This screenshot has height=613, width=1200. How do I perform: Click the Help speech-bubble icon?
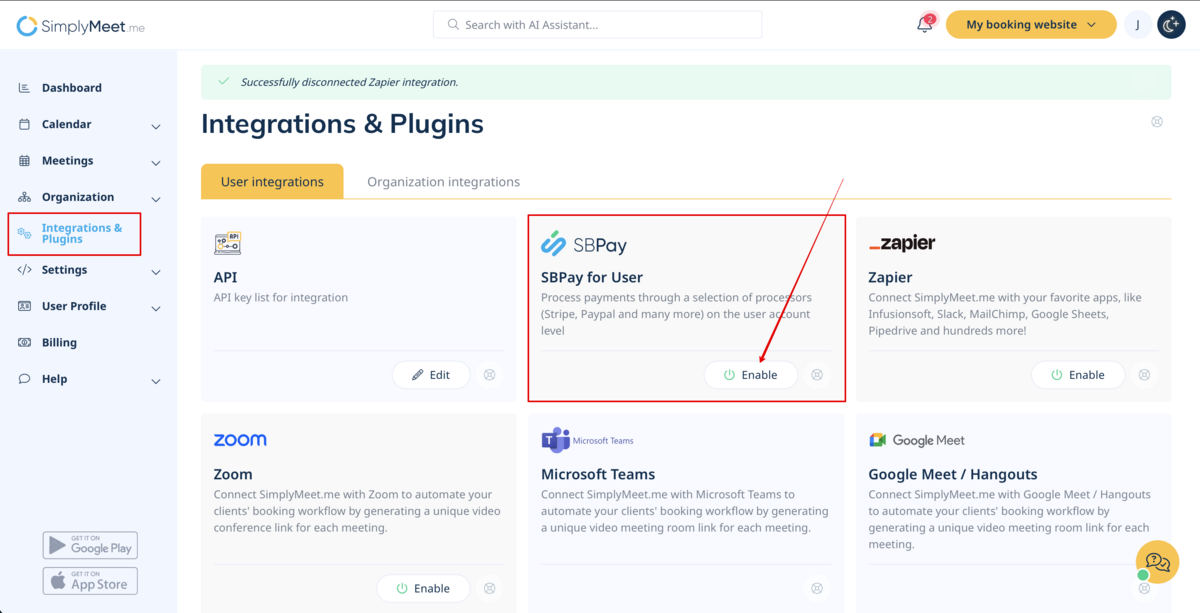click(25, 379)
